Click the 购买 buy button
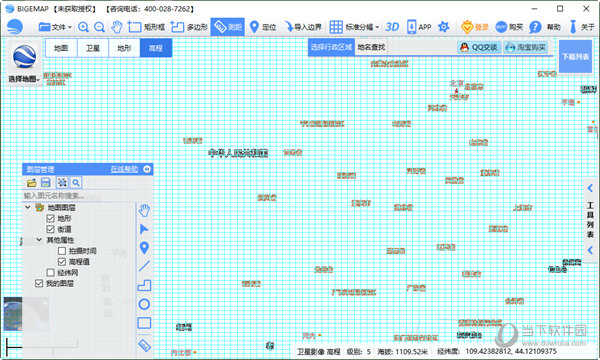 509,27
